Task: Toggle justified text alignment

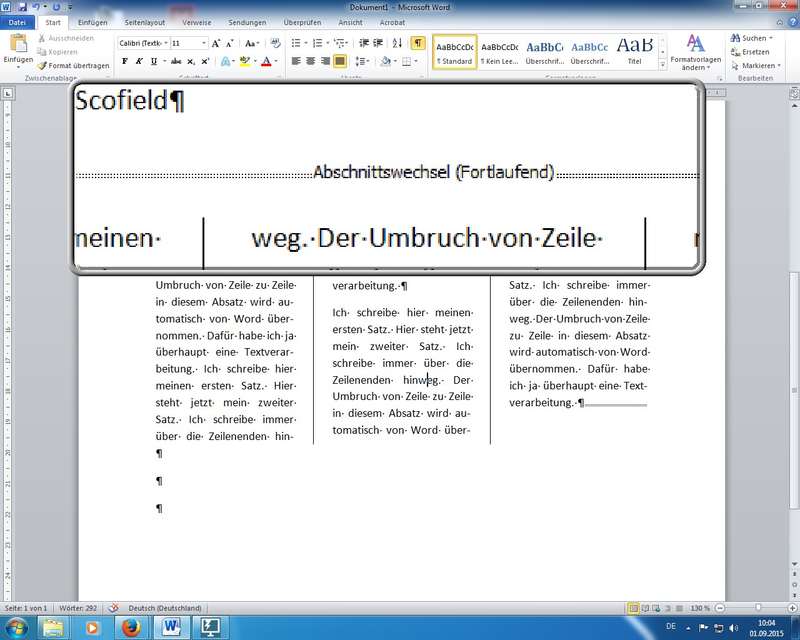Action: click(x=340, y=61)
